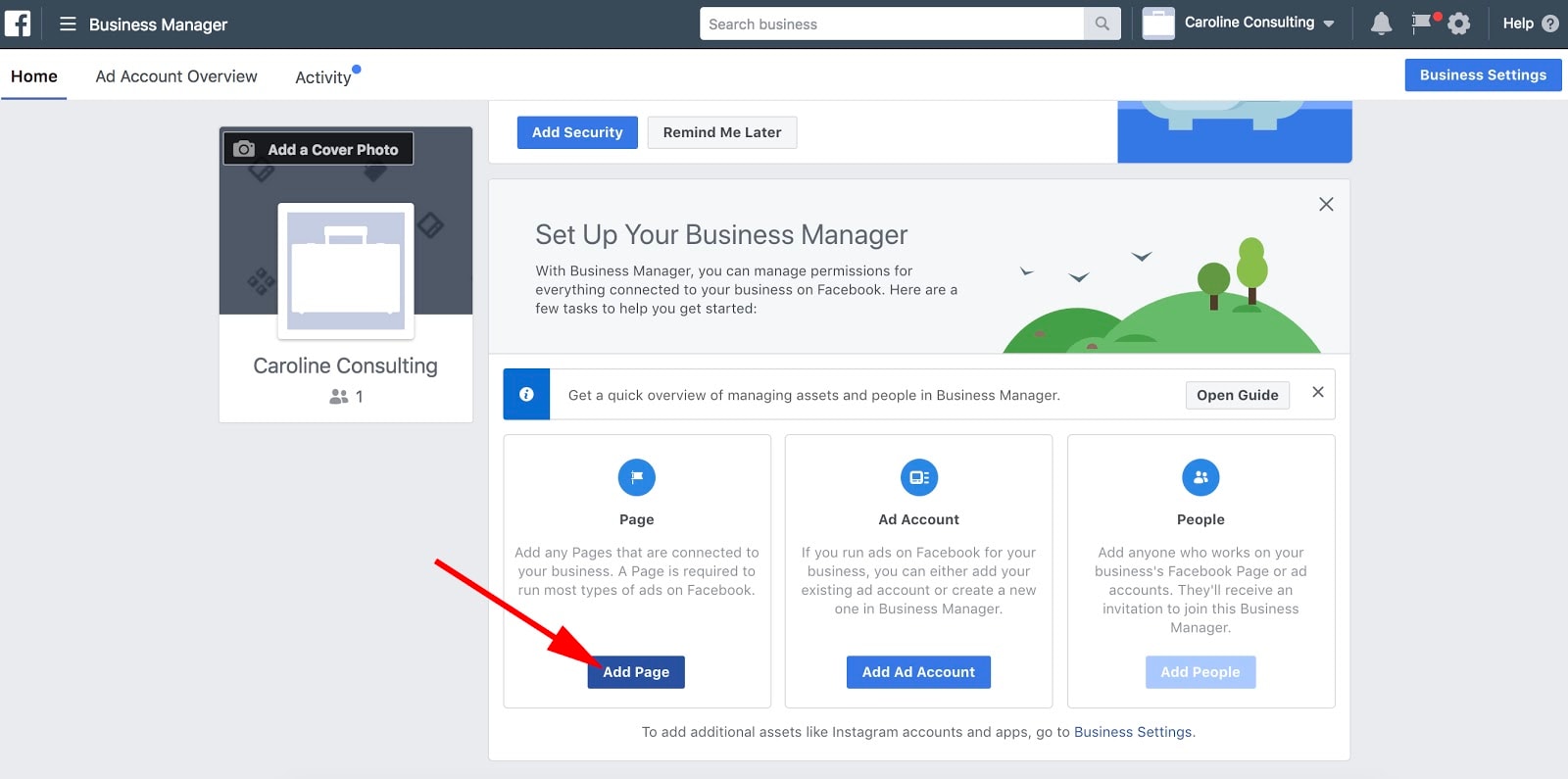Image resolution: width=1568 pixels, height=779 pixels.
Task: Click the People card title
Action: click(1200, 519)
